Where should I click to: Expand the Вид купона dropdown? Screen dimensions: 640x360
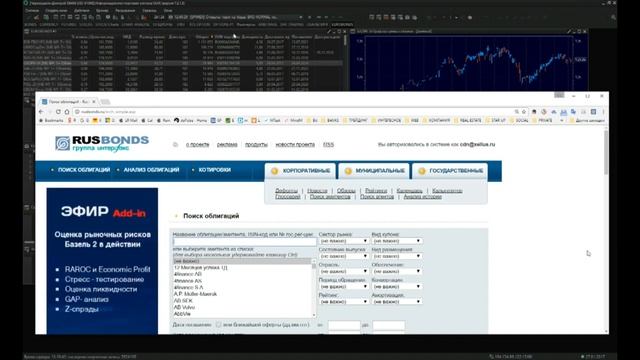[397, 241]
